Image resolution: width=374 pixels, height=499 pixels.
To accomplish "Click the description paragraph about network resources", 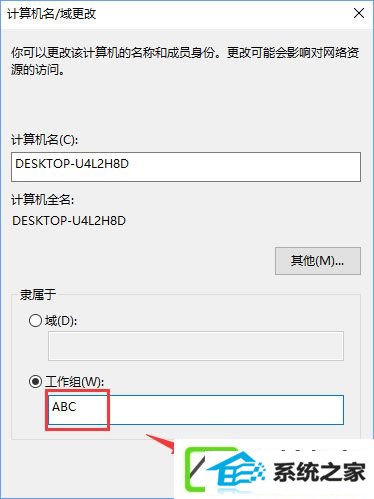I will coord(185,61).
